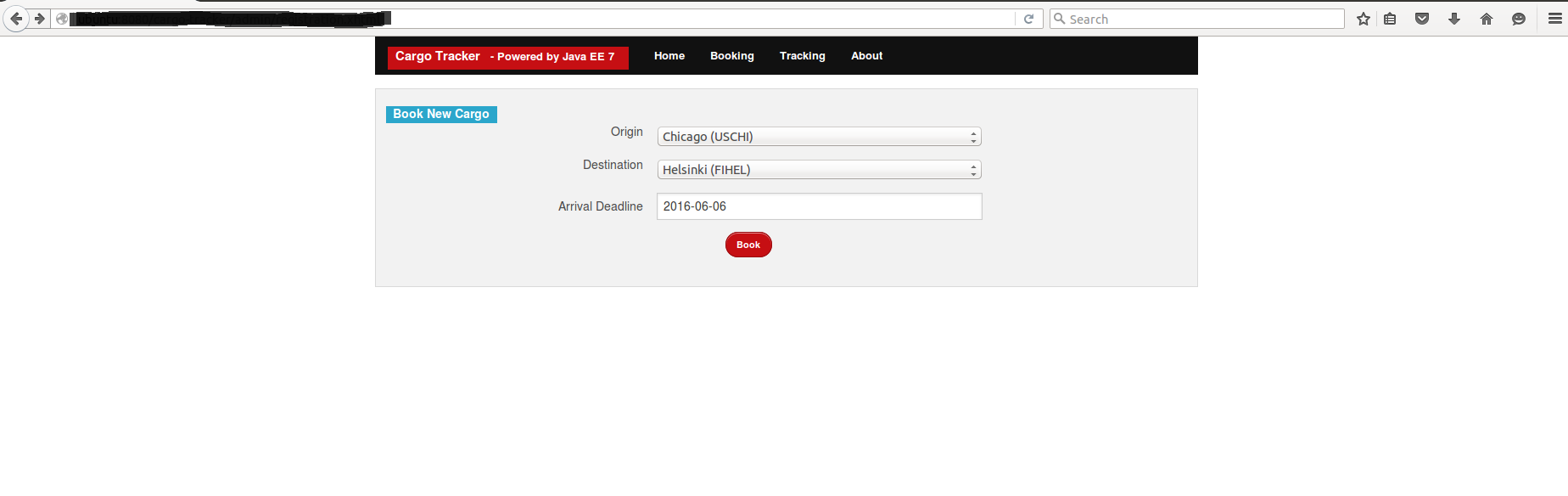1568x496 pixels.
Task: Open the downloads arrow panel
Action: [x=1454, y=19]
